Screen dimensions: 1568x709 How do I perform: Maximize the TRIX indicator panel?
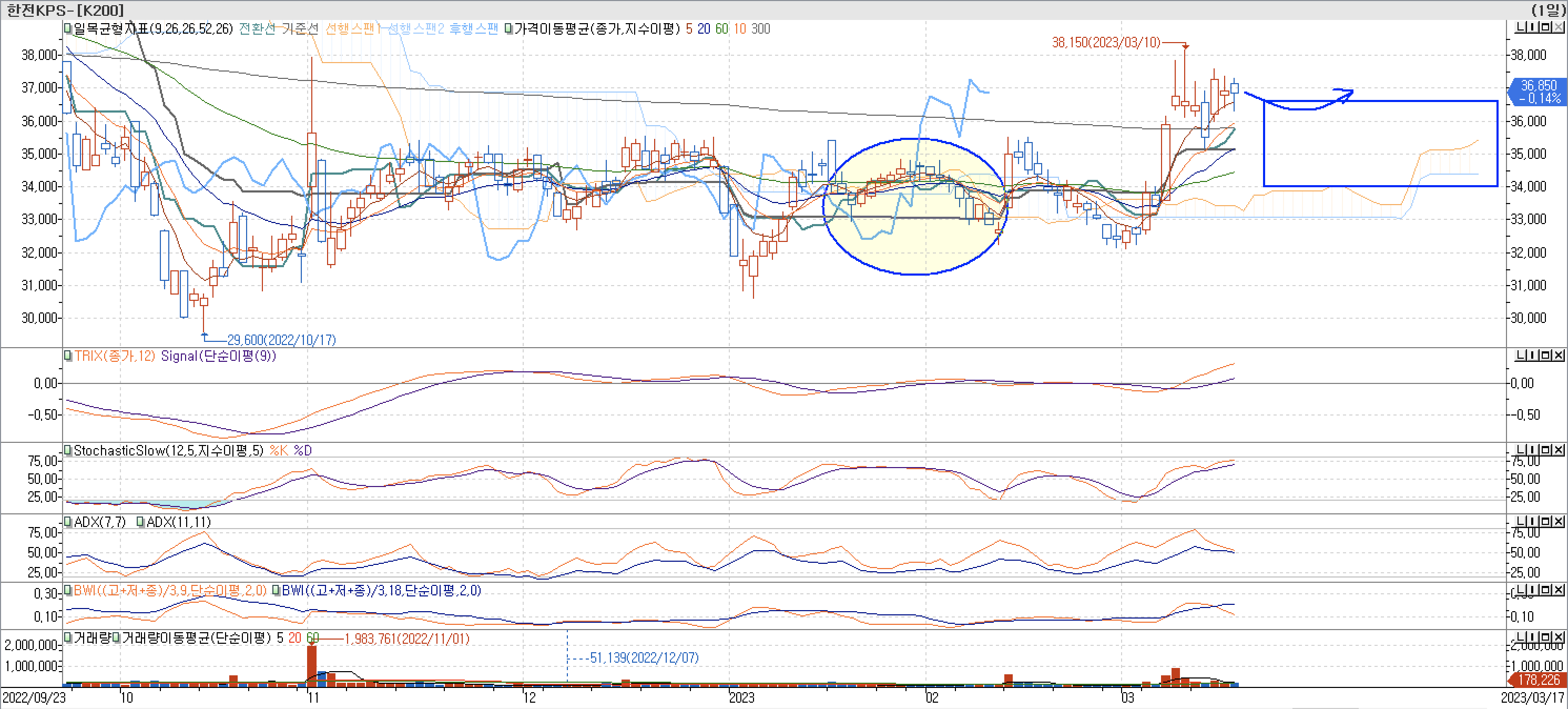coord(1546,355)
